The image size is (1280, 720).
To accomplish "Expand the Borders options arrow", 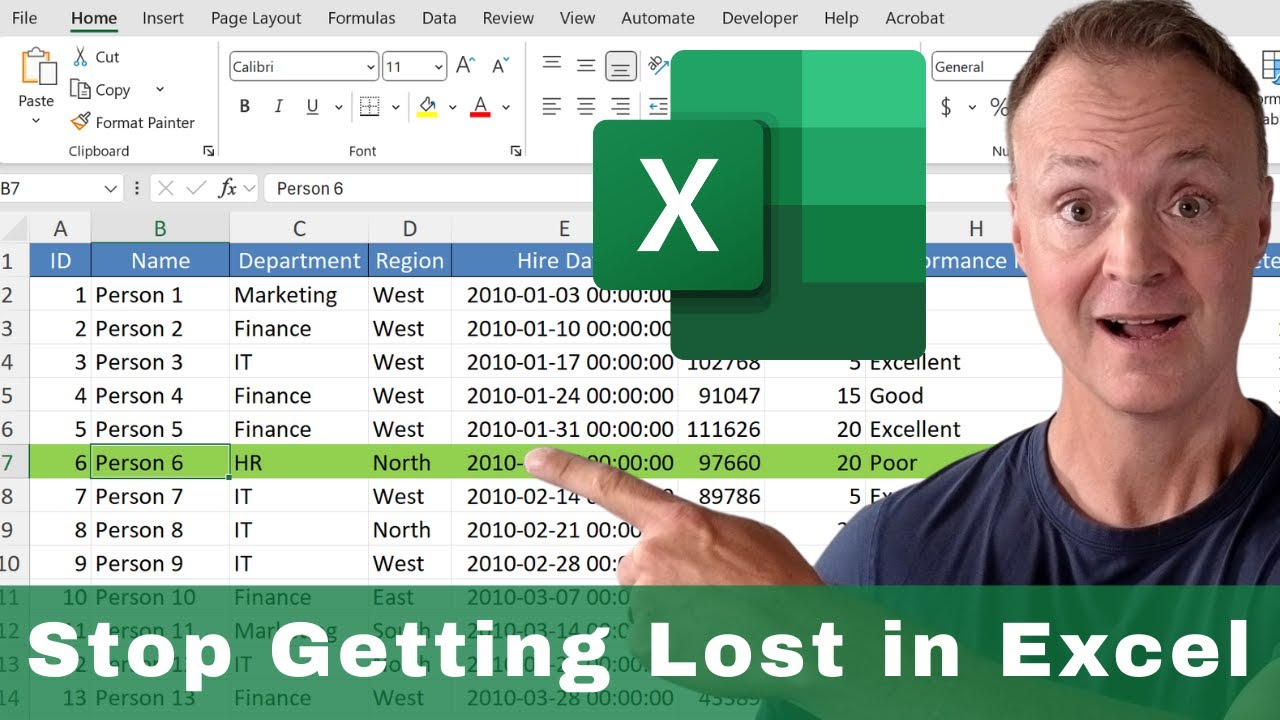I will click(x=395, y=107).
